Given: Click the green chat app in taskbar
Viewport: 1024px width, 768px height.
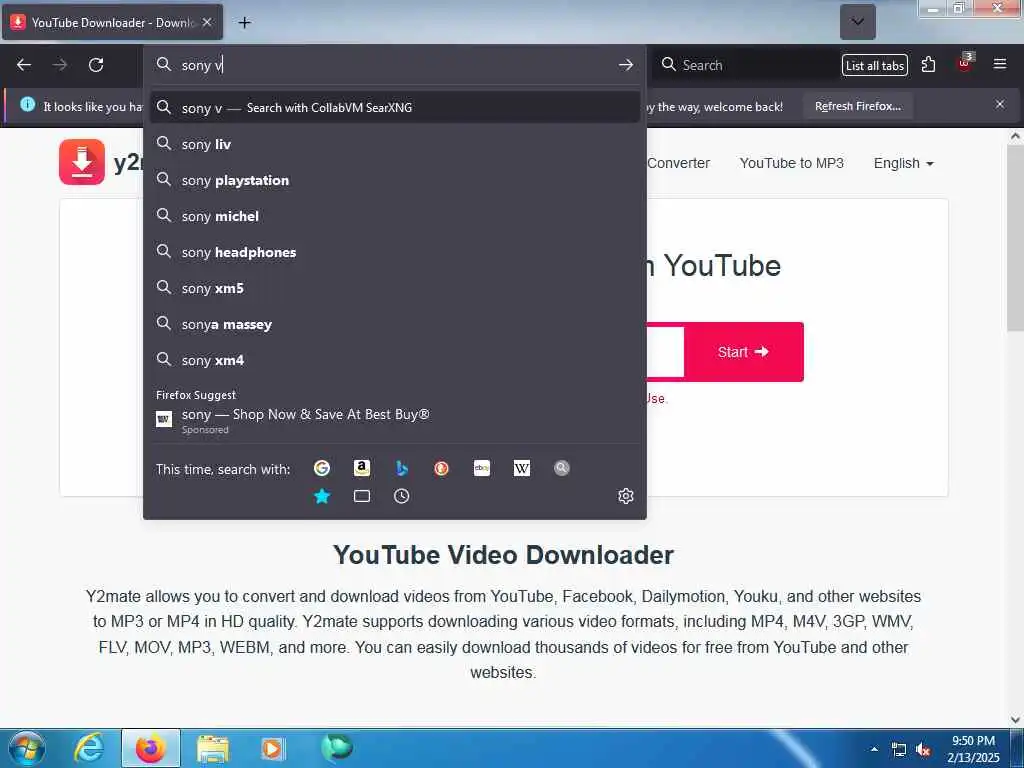Looking at the screenshot, I should tap(337, 747).
